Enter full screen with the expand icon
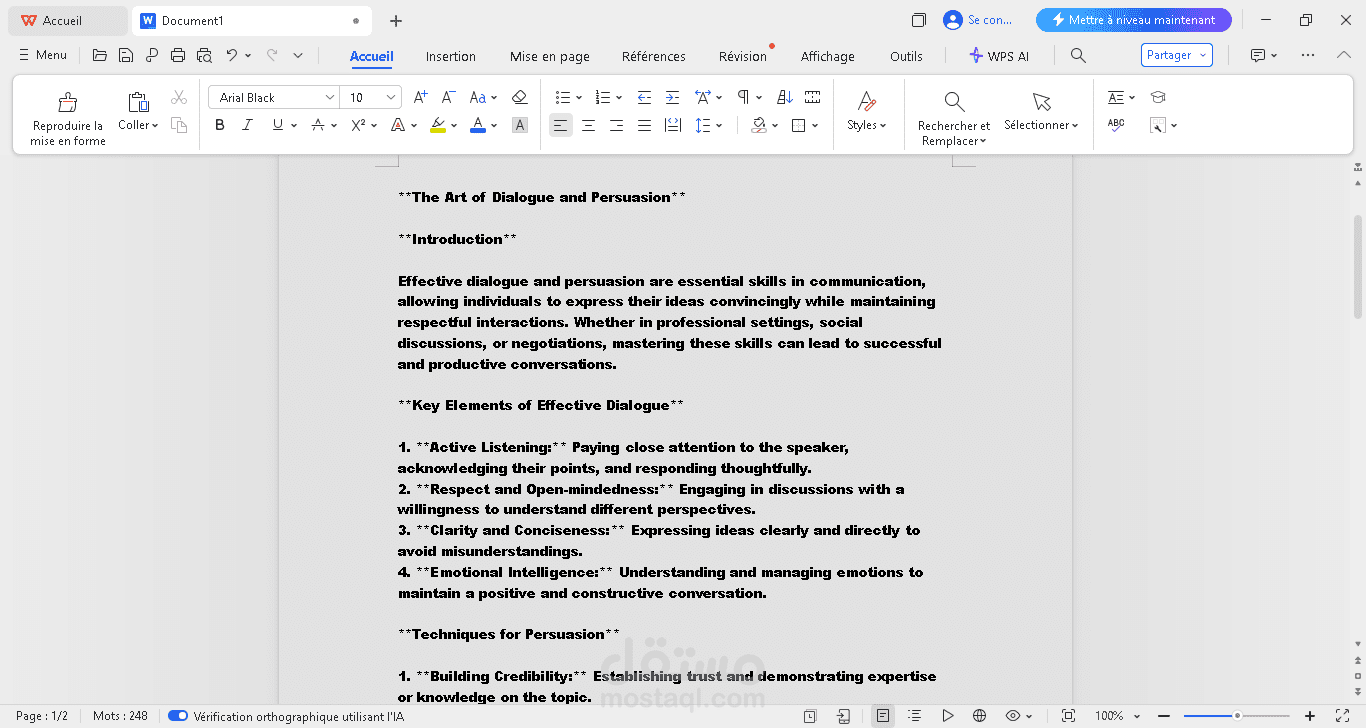Image resolution: width=1366 pixels, height=728 pixels. click(1342, 716)
